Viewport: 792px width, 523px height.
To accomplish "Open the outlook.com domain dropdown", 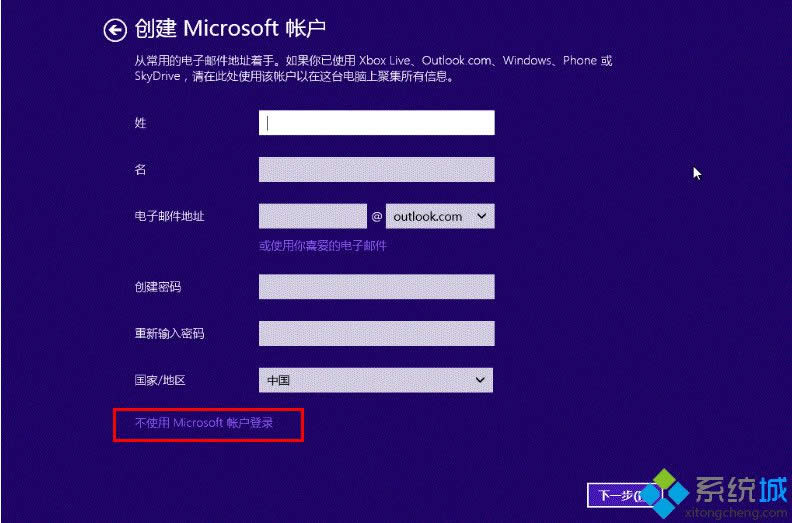I will [x=440, y=216].
